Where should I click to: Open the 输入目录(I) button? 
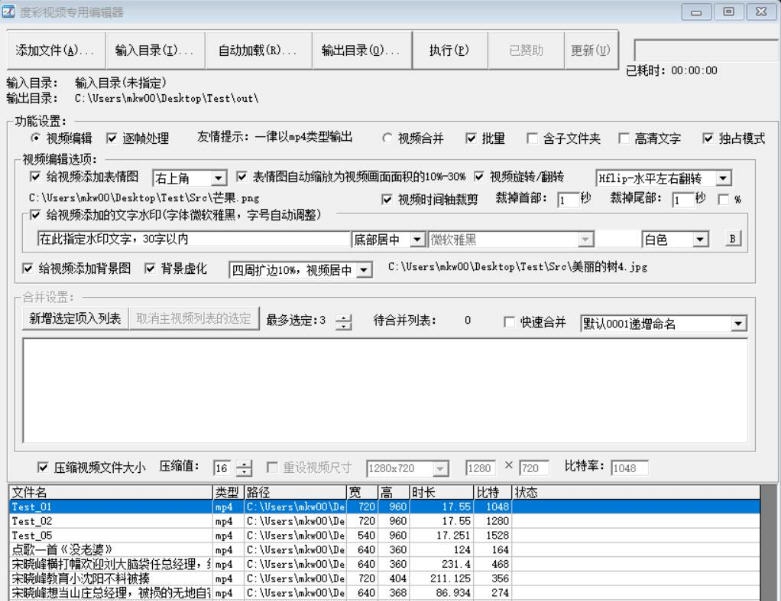(x=155, y=50)
